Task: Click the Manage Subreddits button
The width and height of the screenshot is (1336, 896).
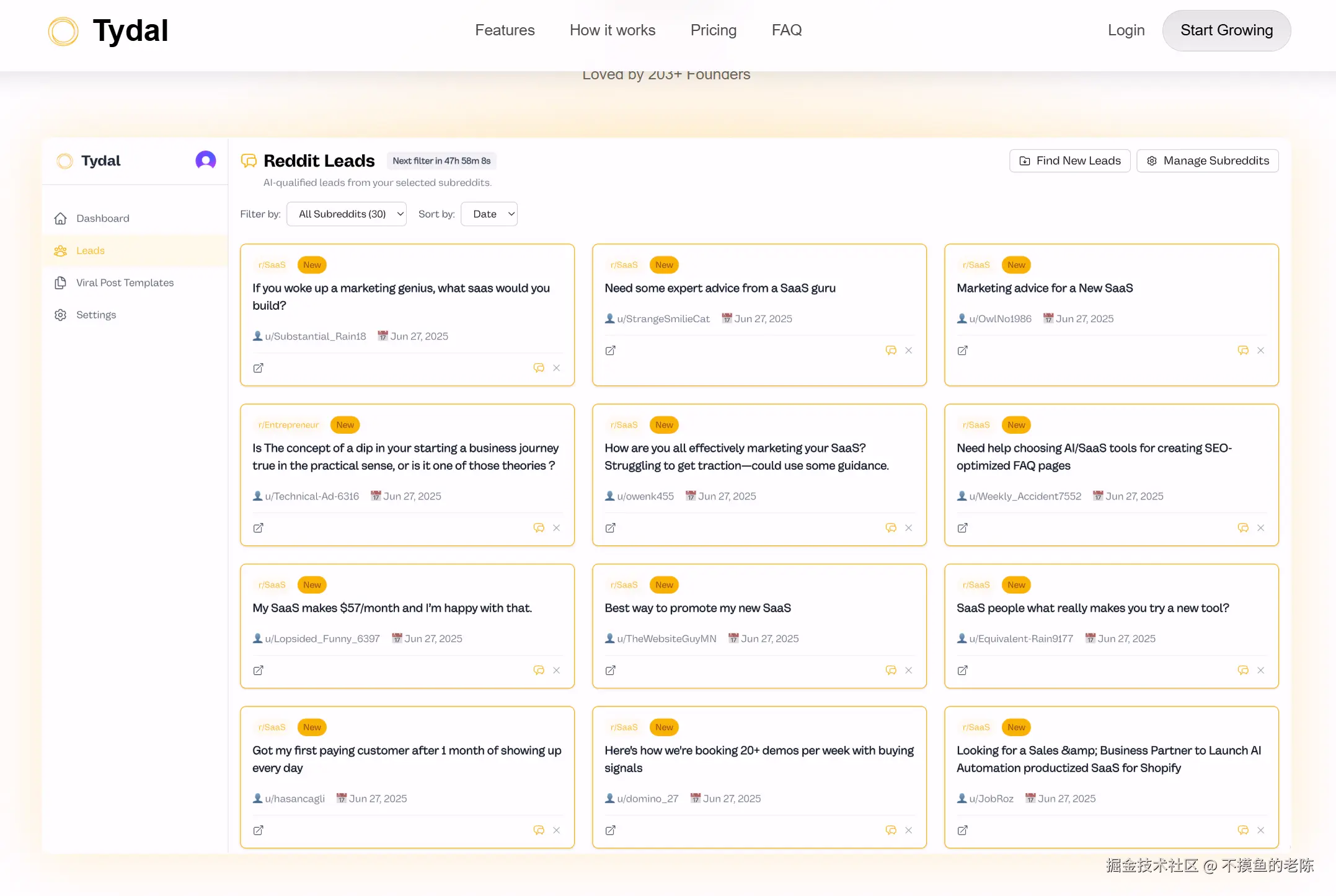Action: coord(1207,160)
